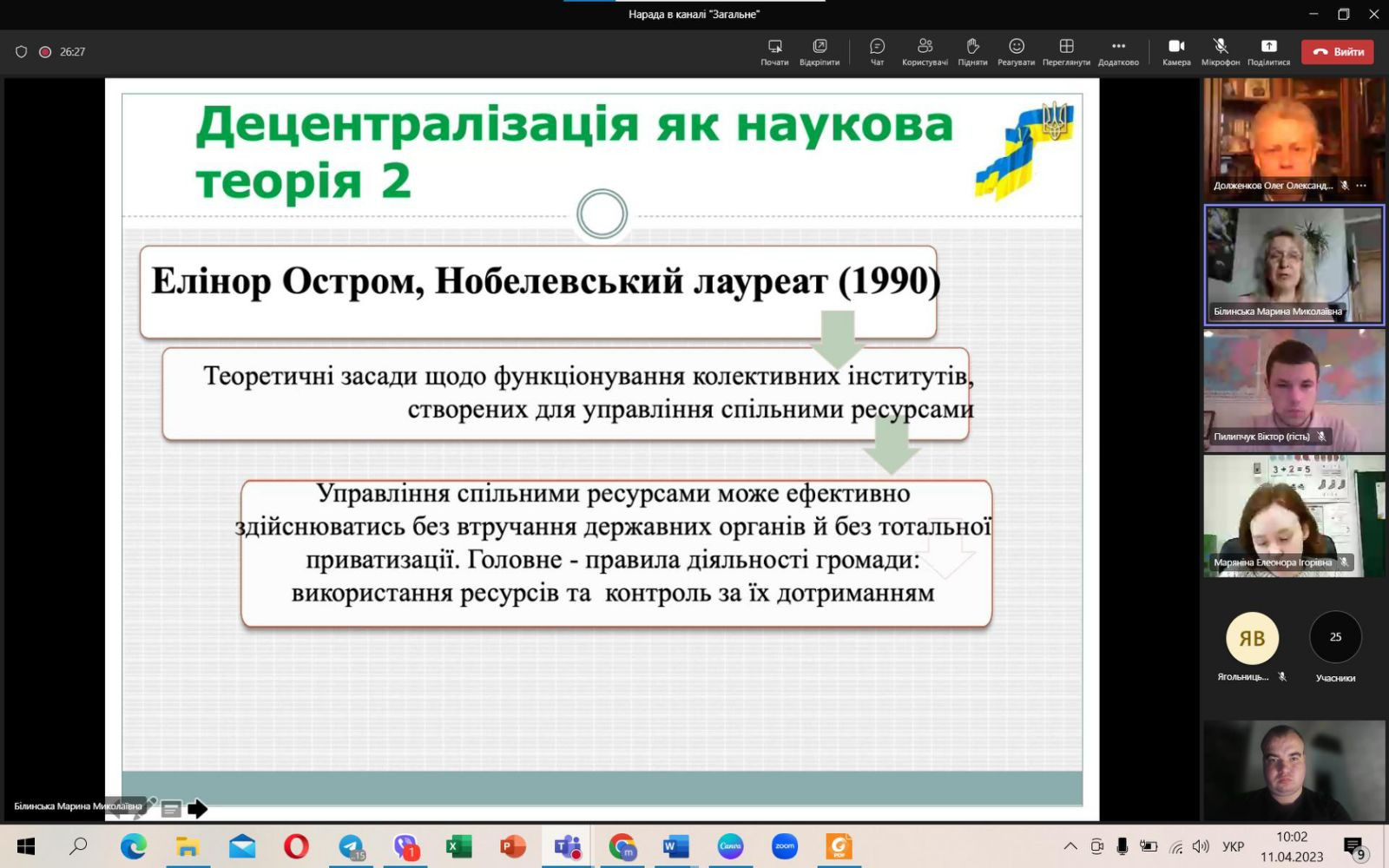Switch to Excel on the taskbar

[x=458, y=846]
